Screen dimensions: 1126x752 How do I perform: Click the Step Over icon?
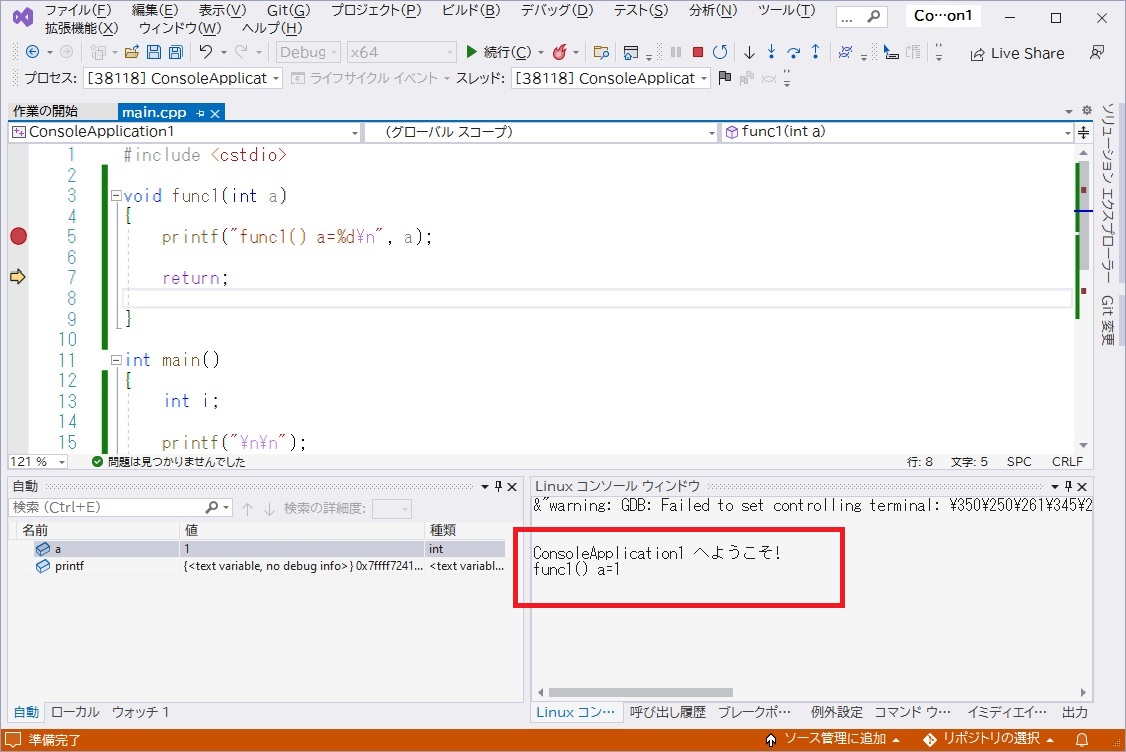pyautogui.click(x=794, y=52)
